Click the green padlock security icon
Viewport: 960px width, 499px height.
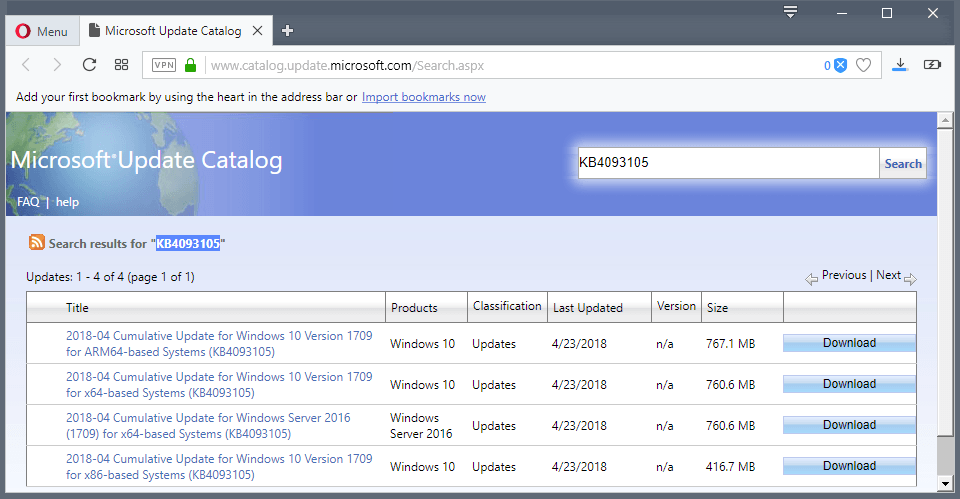(190, 65)
